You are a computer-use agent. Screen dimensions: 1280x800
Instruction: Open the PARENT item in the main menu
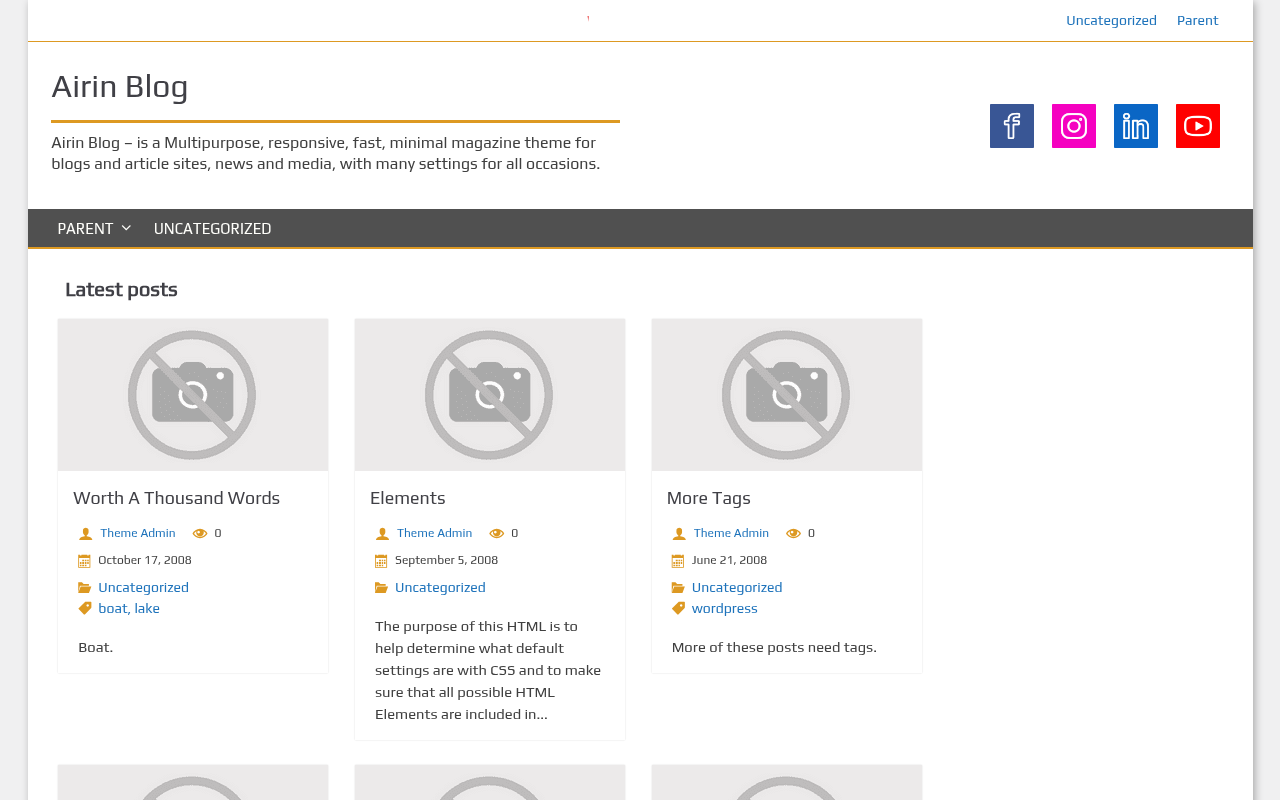pyautogui.click(x=85, y=229)
